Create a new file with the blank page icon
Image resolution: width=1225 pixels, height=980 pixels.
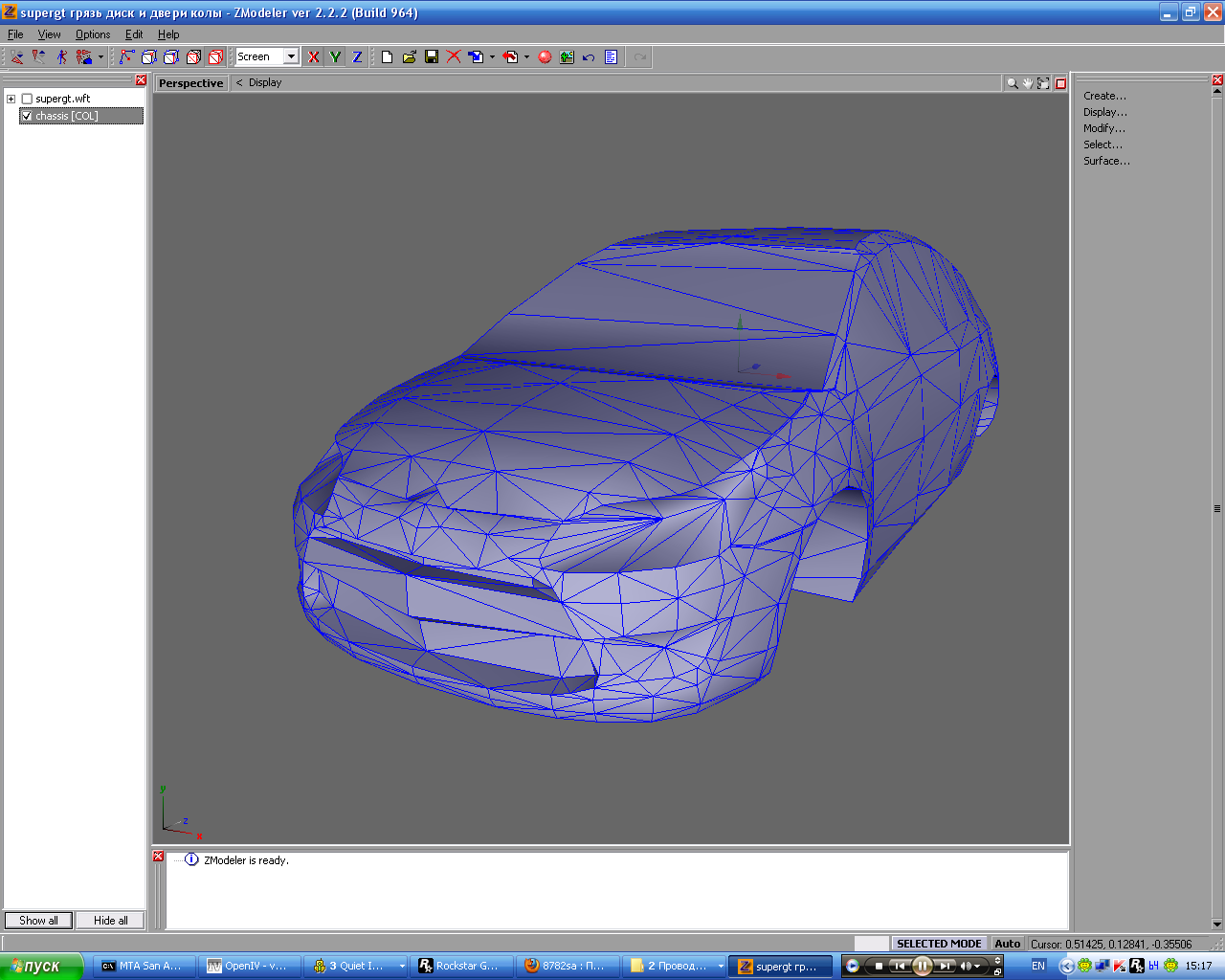pyautogui.click(x=387, y=57)
